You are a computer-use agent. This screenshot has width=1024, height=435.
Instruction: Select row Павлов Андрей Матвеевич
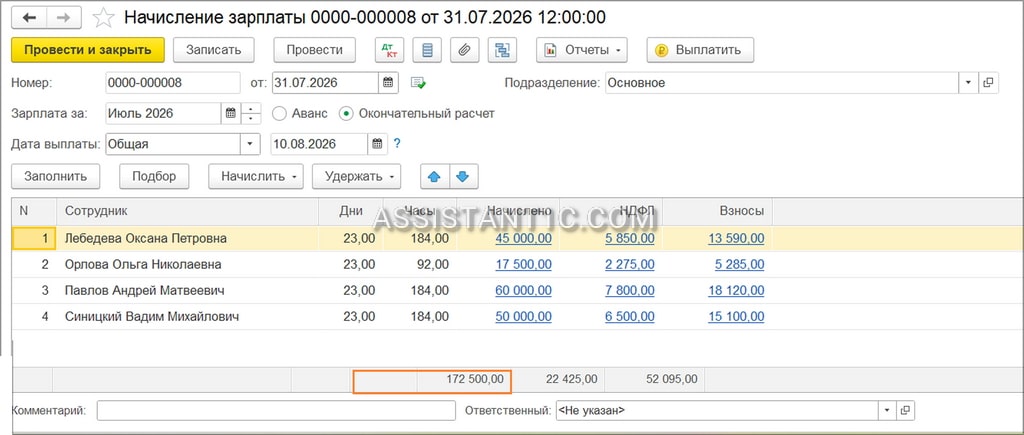click(517, 291)
